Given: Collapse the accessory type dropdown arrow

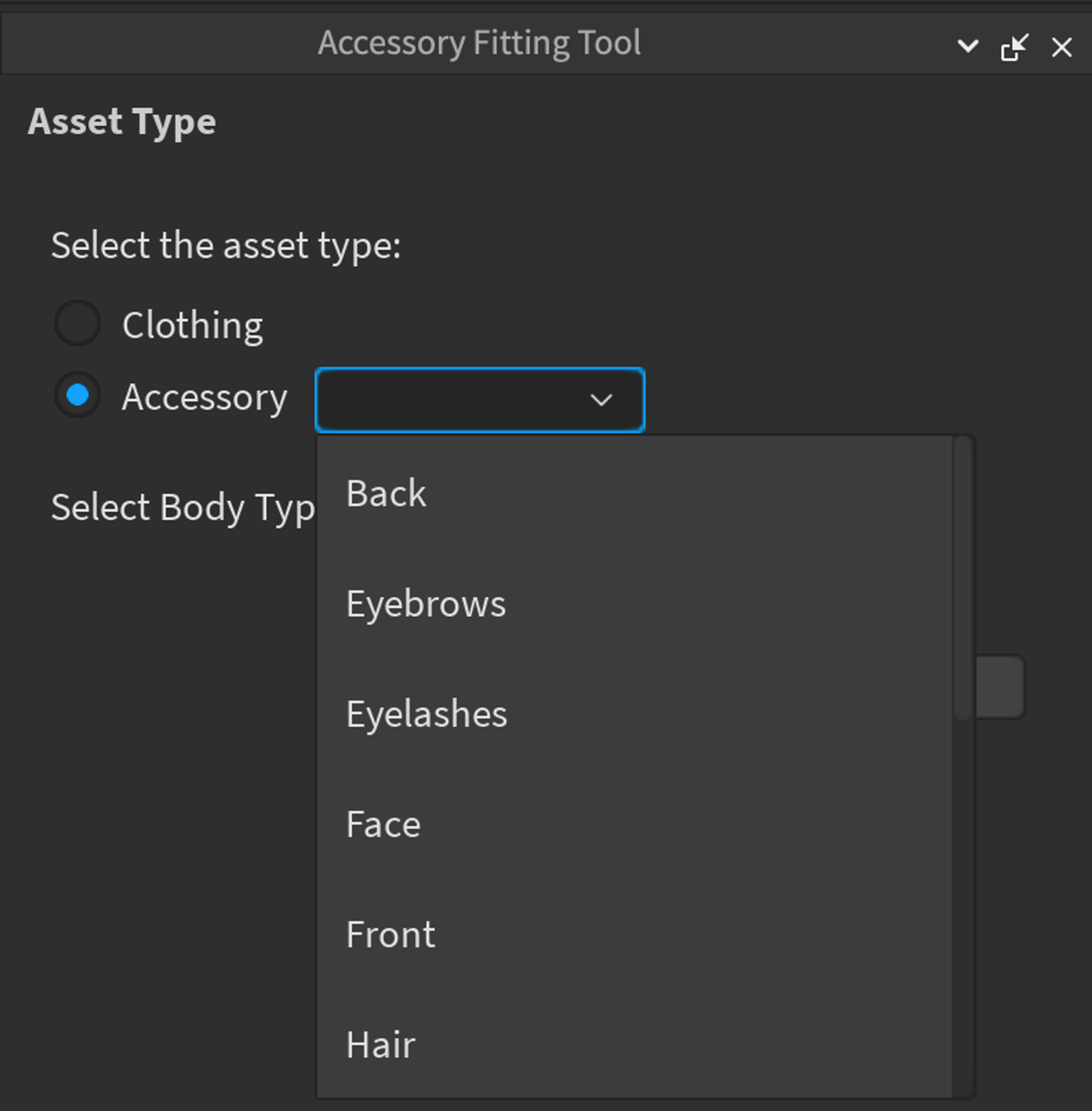Looking at the screenshot, I should (601, 400).
